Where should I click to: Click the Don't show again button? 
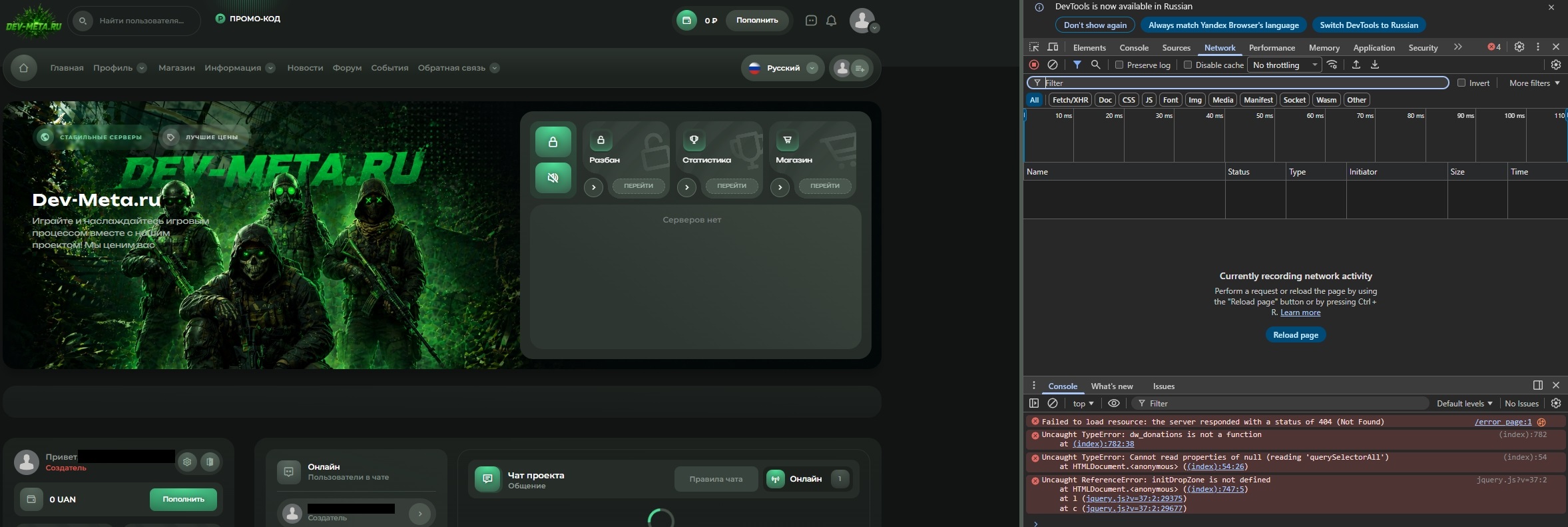(1095, 25)
